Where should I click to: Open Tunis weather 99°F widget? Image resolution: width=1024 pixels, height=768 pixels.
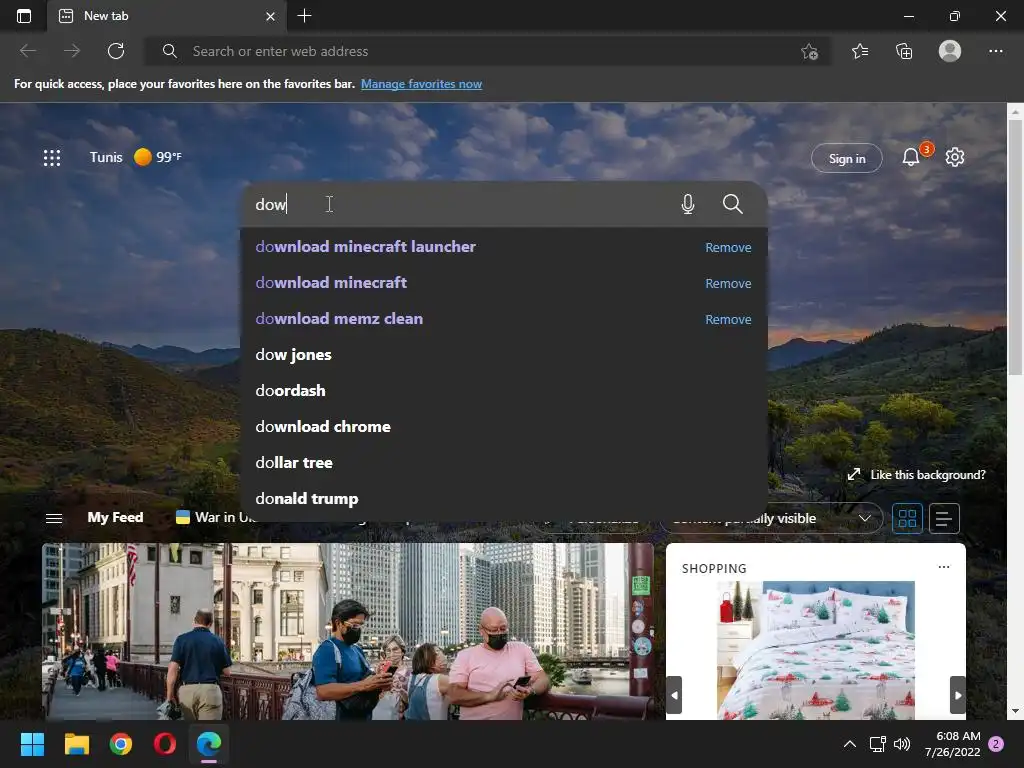tap(135, 157)
